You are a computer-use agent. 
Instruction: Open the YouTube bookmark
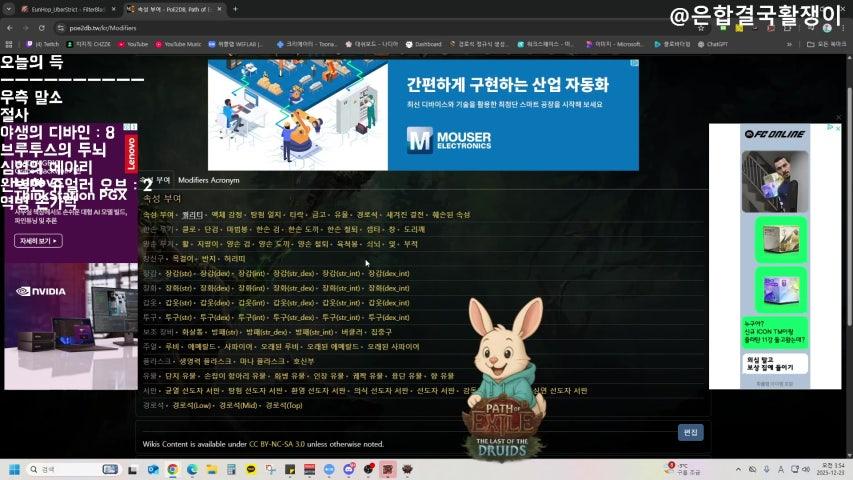coord(133,44)
